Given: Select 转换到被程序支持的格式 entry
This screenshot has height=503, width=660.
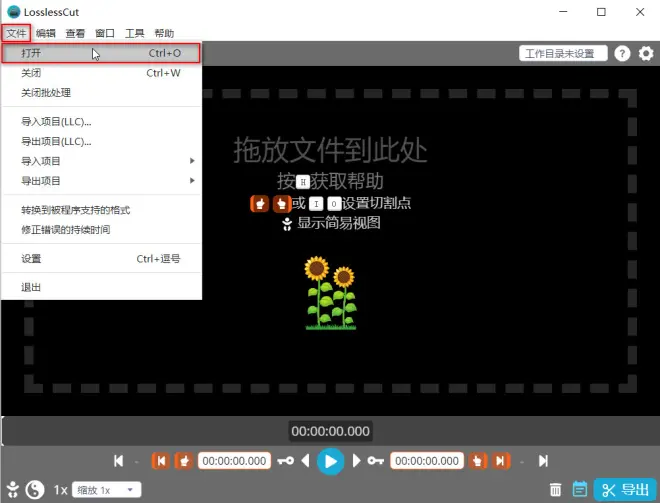Looking at the screenshot, I should 101,210.
